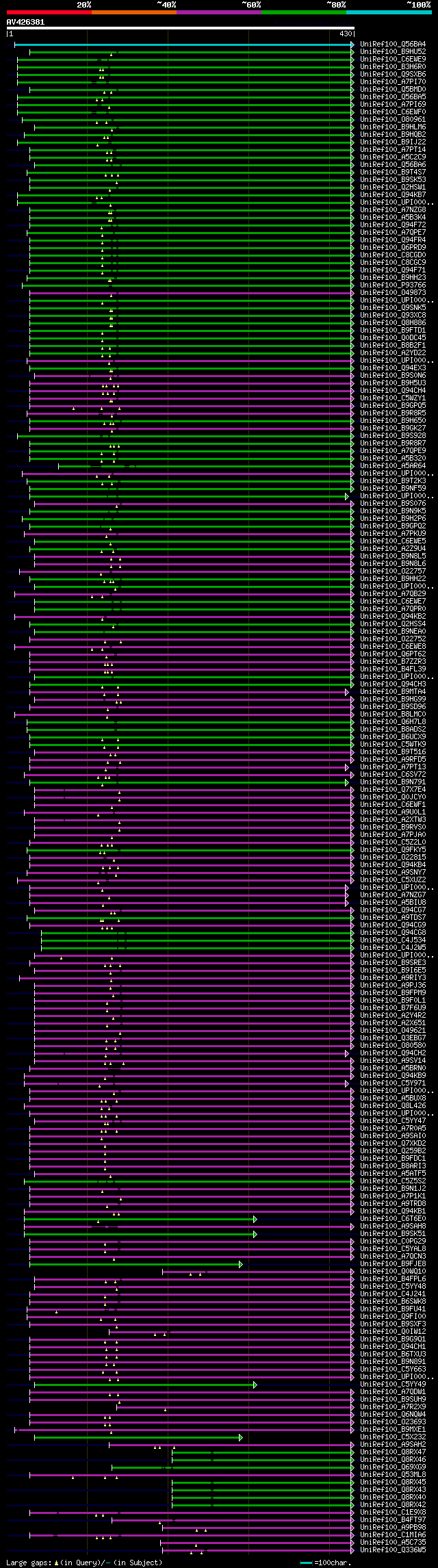Select UniRef100_C6SV72 label

pos(393,775)
